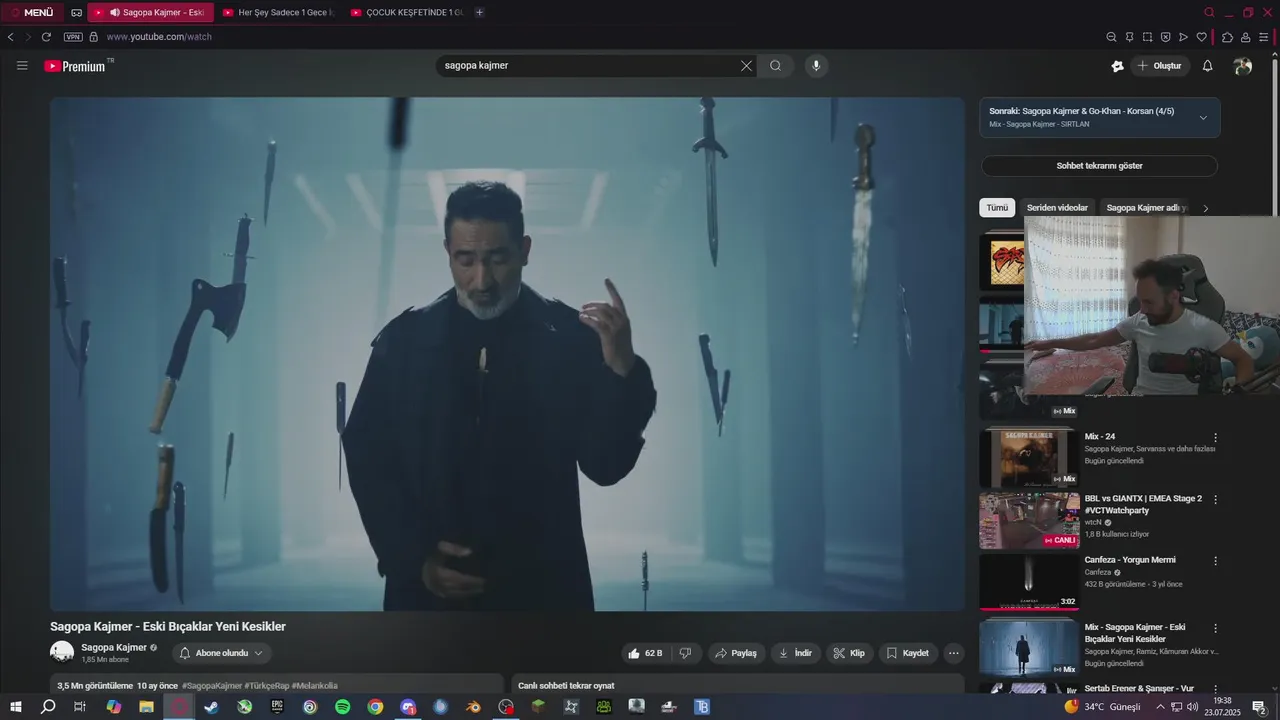
Task: Open the workspaces icon next to MENÜ
Action: 76,12
